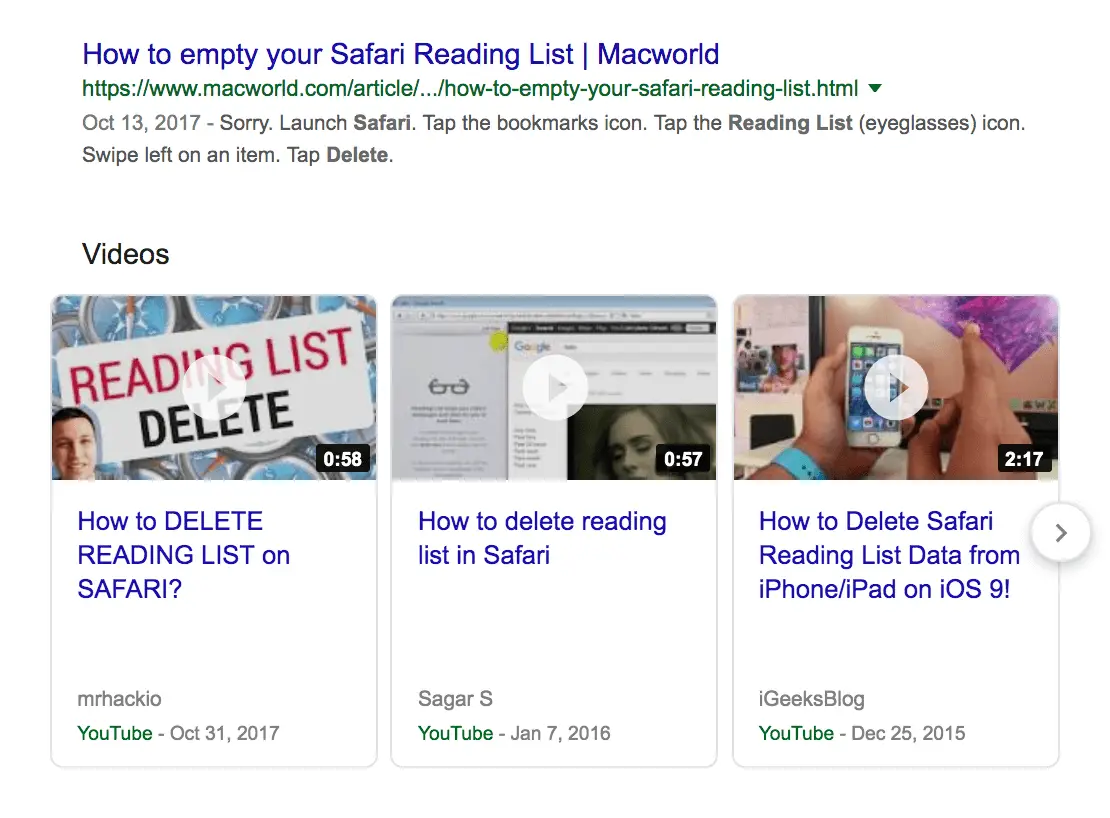Click the 2:17 duration badge
This screenshot has height=818, width=1110.
point(1024,459)
